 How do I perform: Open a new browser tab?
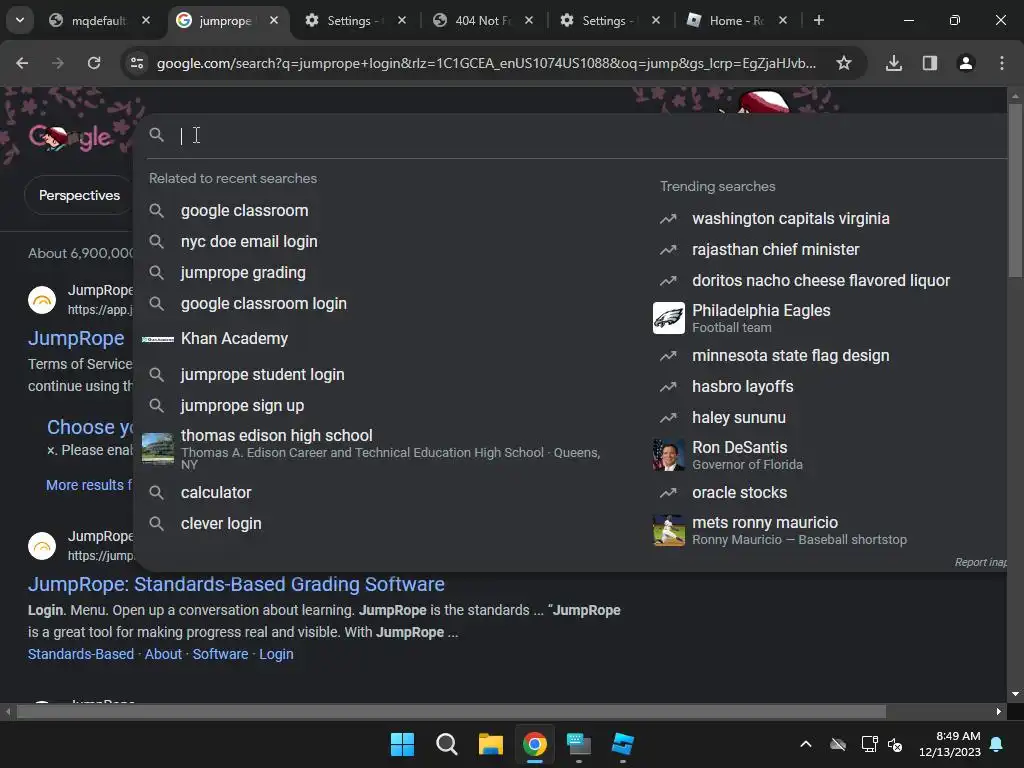tap(818, 20)
